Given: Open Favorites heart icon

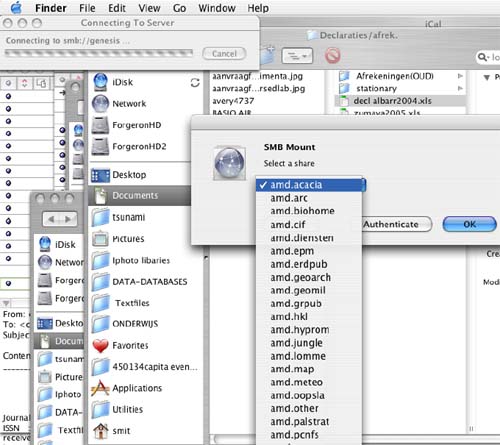Looking at the screenshot, I should point(100,346).
